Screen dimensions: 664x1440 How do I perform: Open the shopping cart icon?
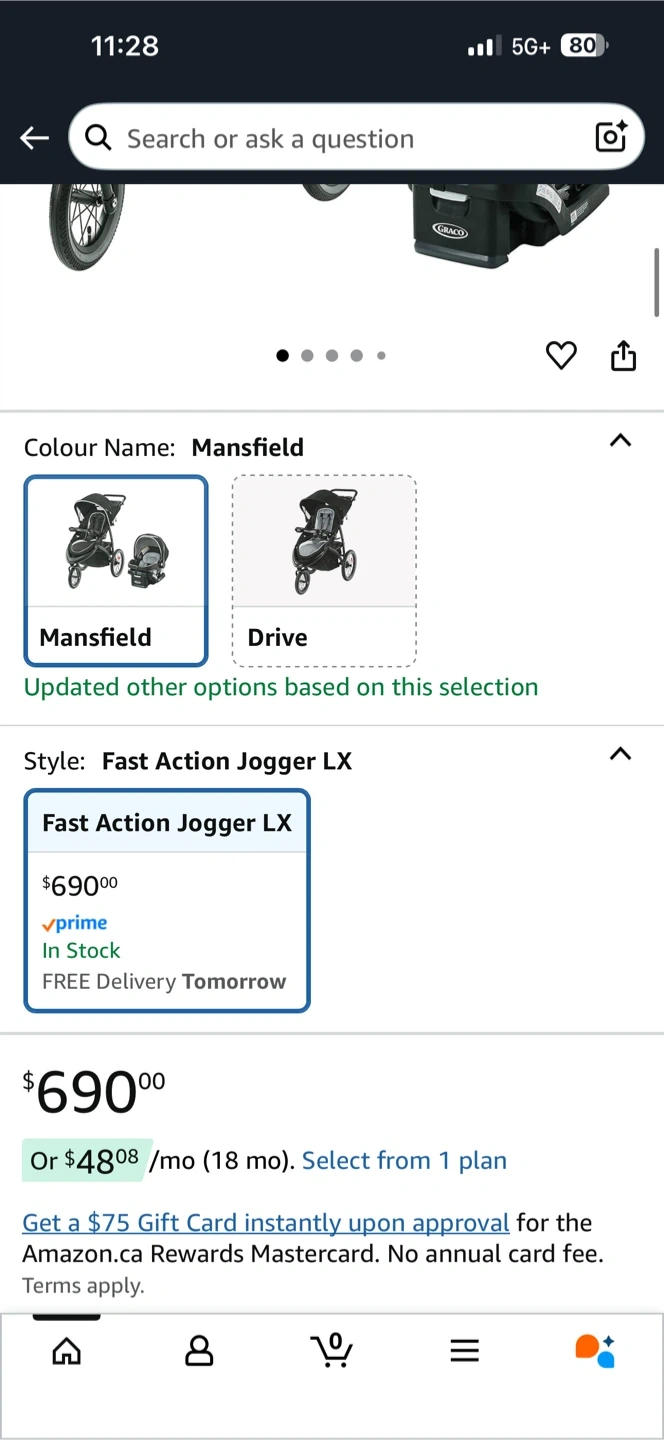331,1350
